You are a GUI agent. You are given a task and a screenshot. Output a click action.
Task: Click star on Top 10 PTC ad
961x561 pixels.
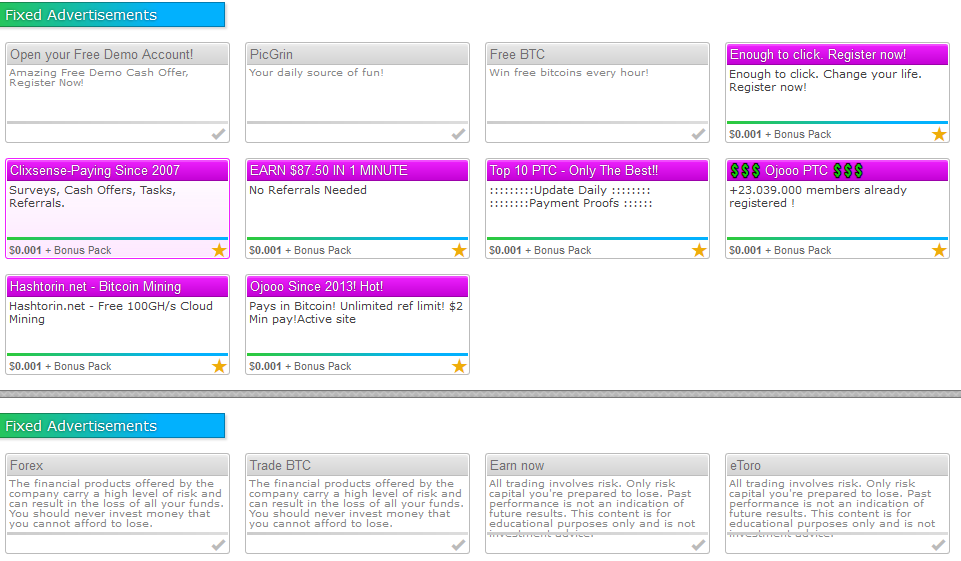click(699, 250)
